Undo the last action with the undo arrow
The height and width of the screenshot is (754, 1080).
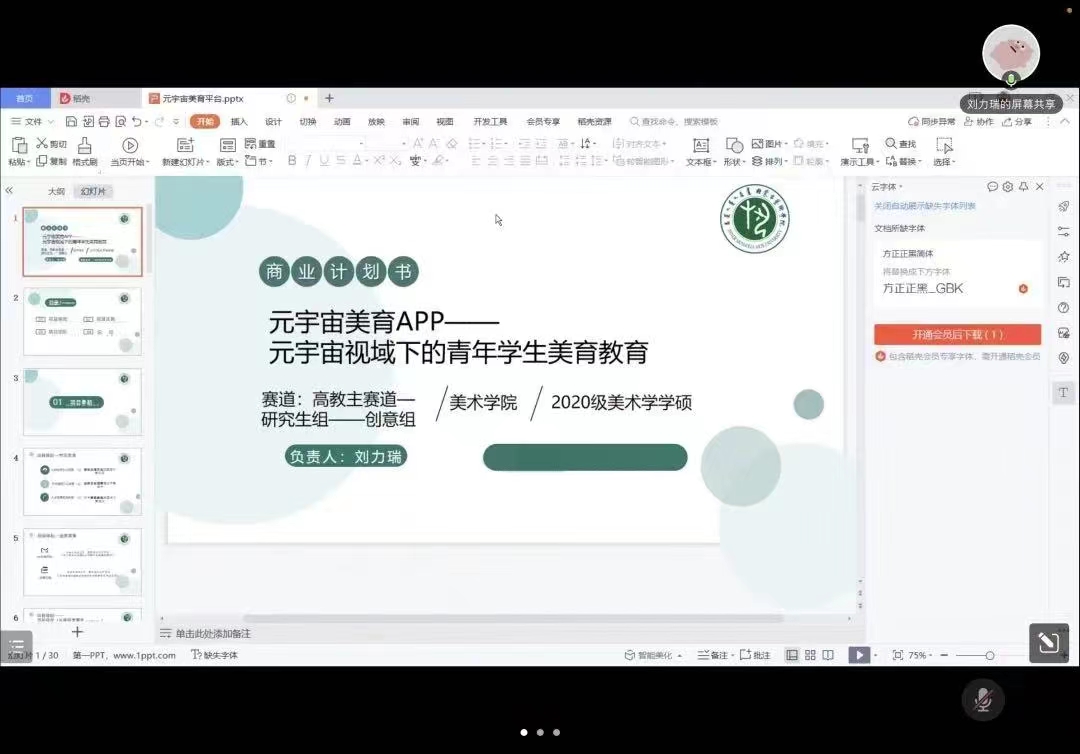[137, 122]
